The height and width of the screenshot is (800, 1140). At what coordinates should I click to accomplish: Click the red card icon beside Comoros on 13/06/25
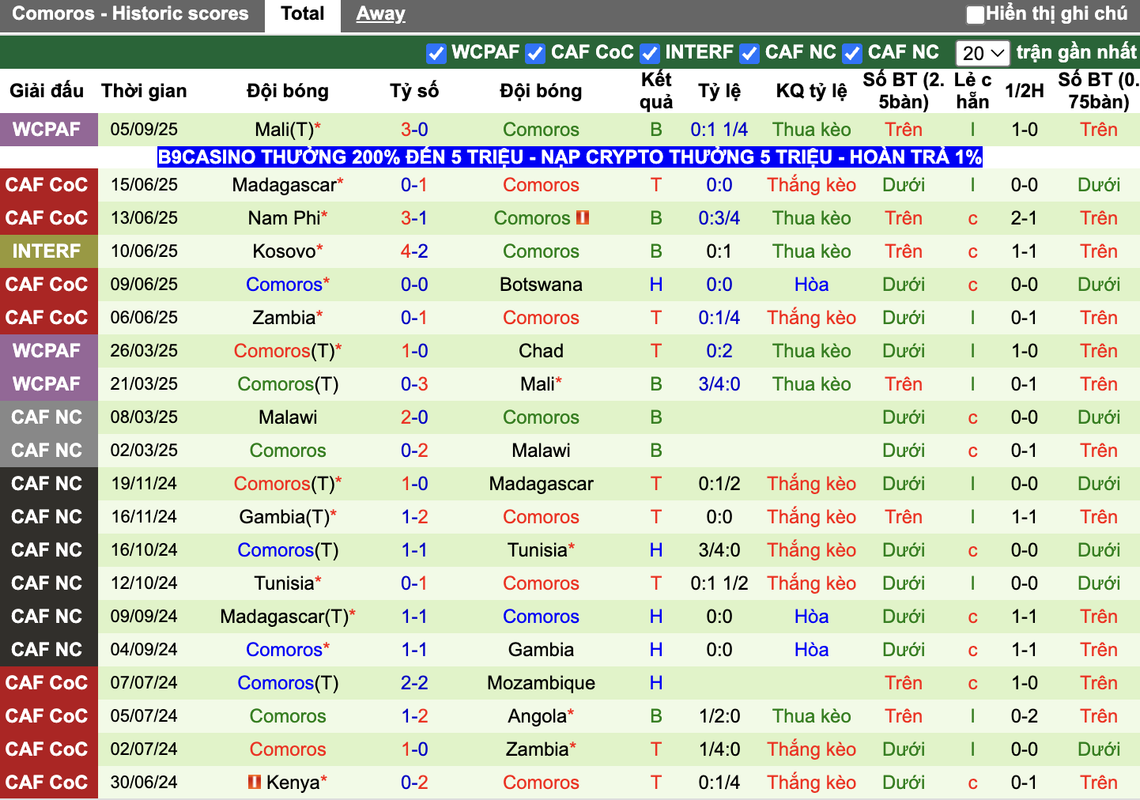(582, 217)
